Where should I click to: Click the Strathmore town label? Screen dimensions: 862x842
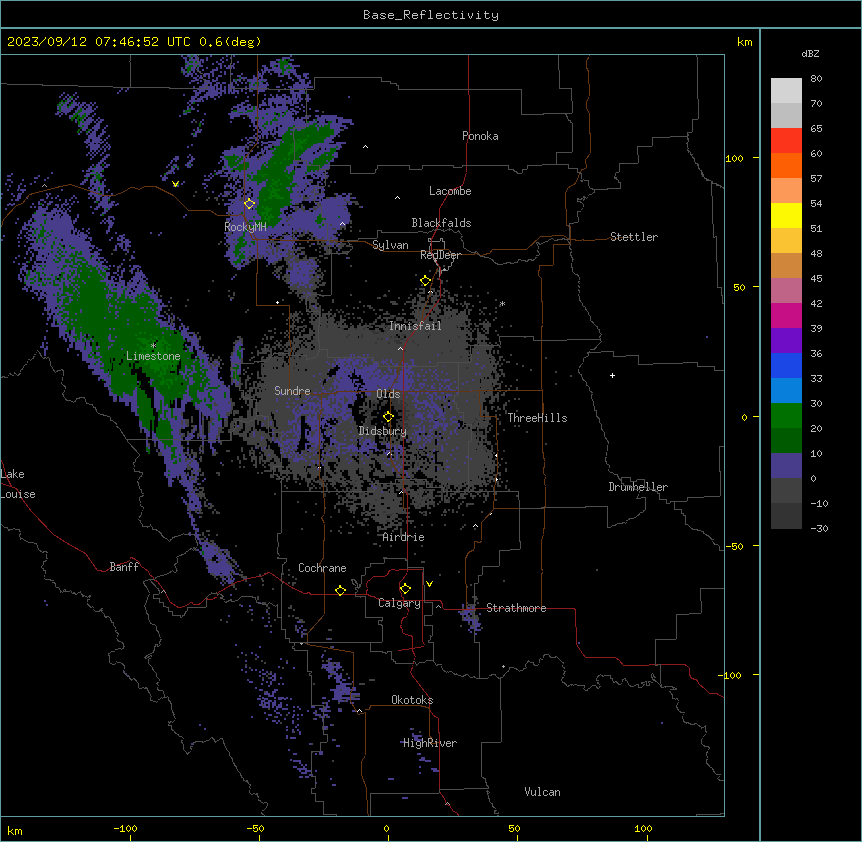click(516, 608)
